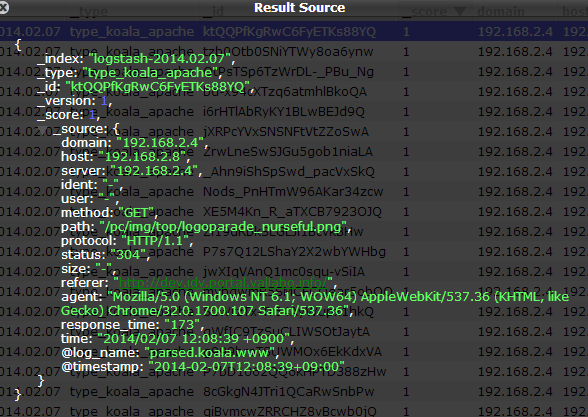Select the row ending _Ahn9iShSpSwd_pacVxSkQ
588x417 pixels.
click(x=294, y=171)
